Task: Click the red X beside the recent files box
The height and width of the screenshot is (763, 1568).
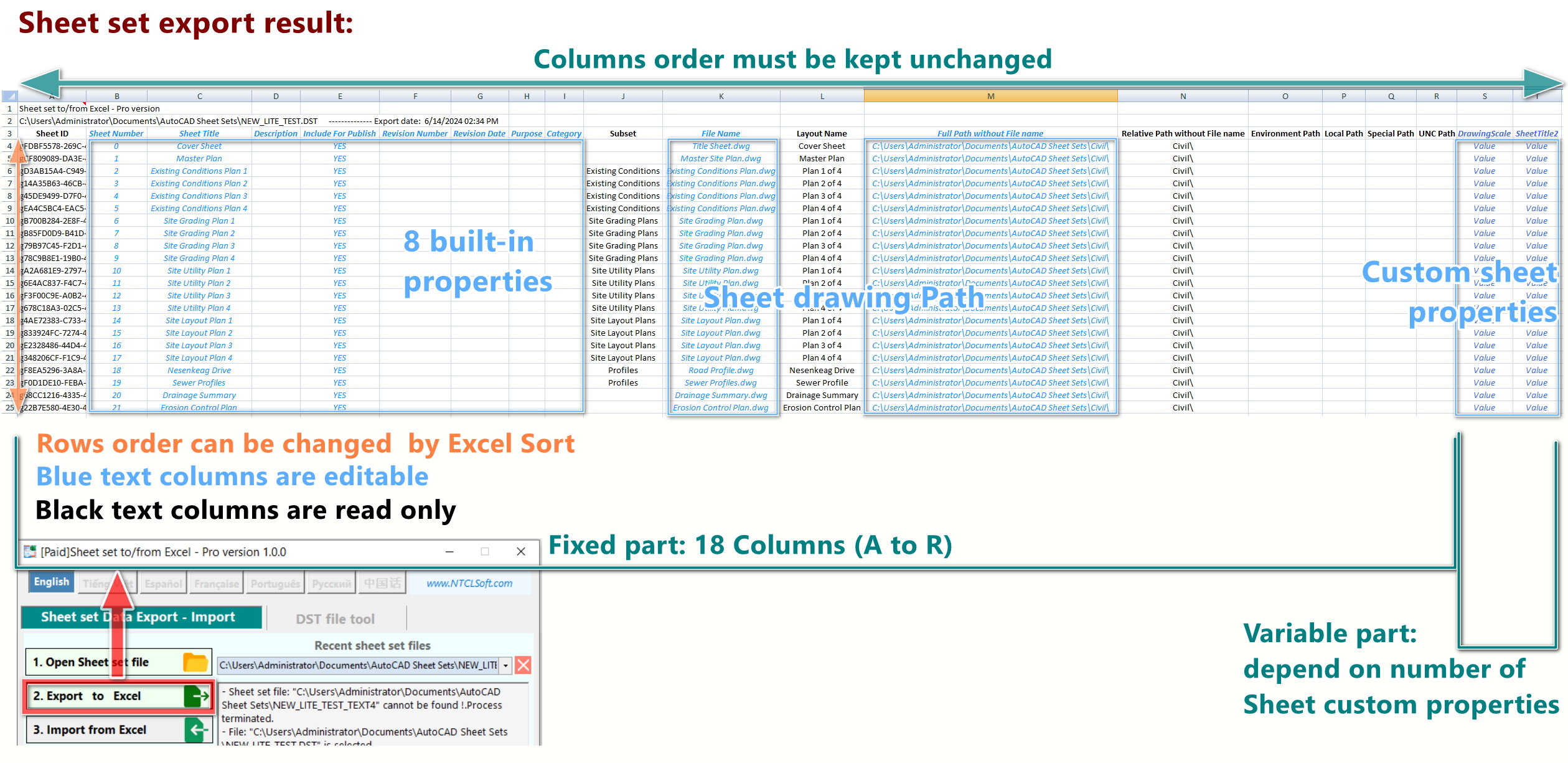Action: click(x=523, y=665)
